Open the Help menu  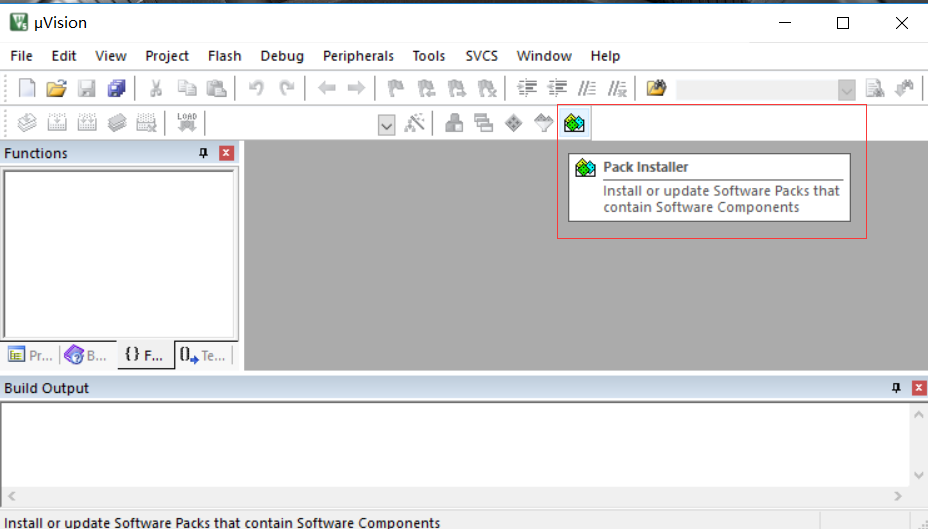pos(605,56)
